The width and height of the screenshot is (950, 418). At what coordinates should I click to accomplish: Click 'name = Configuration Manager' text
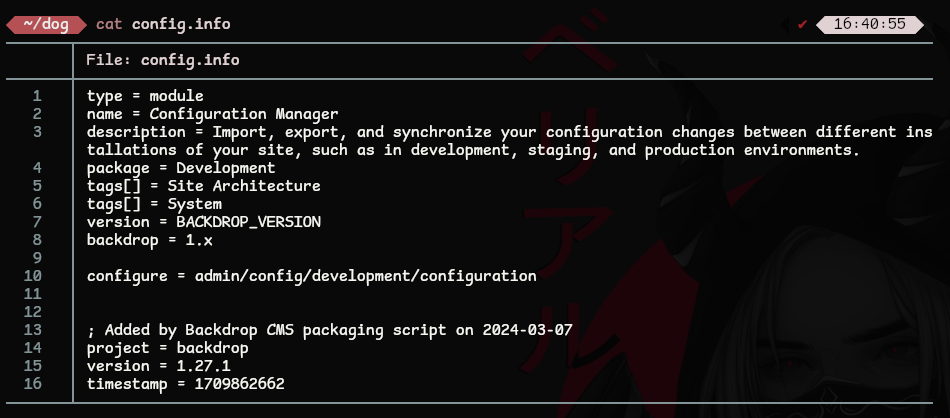coord(213,114)
